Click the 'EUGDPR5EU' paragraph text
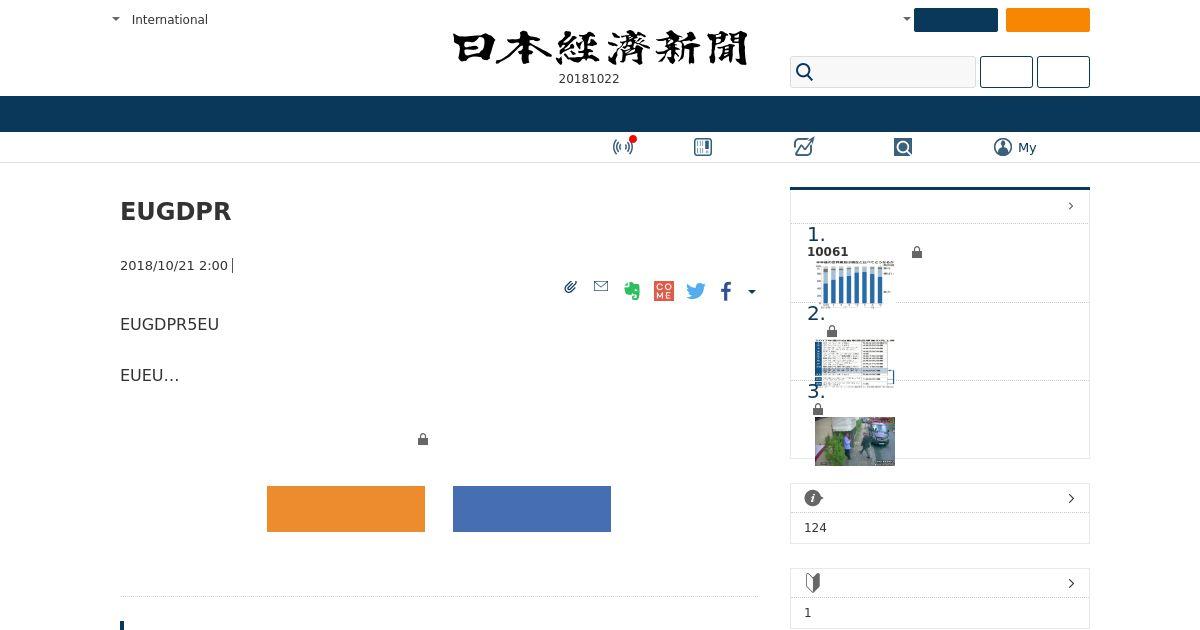The image size is (1200, 630). tap(169, 324)
